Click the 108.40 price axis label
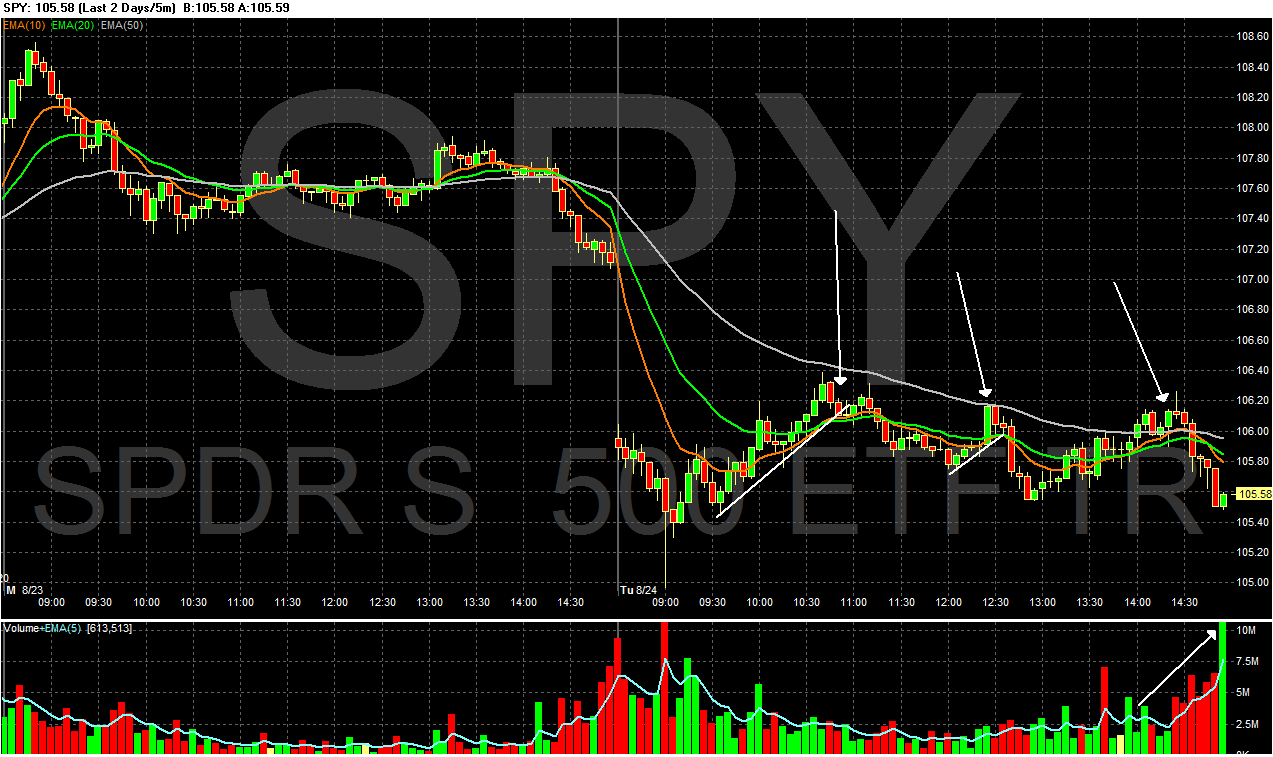 (x=1254, y=67)
